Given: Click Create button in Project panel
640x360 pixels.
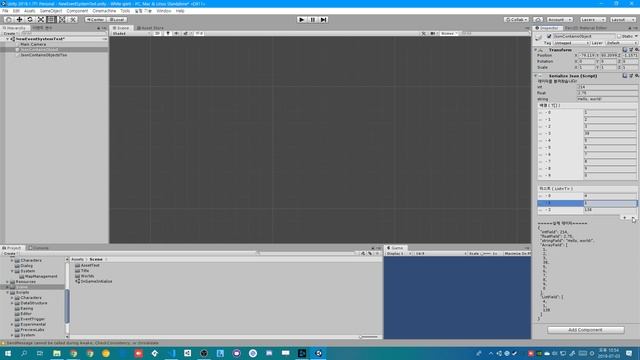Looking at the screenshot, I should click(10, 253).
